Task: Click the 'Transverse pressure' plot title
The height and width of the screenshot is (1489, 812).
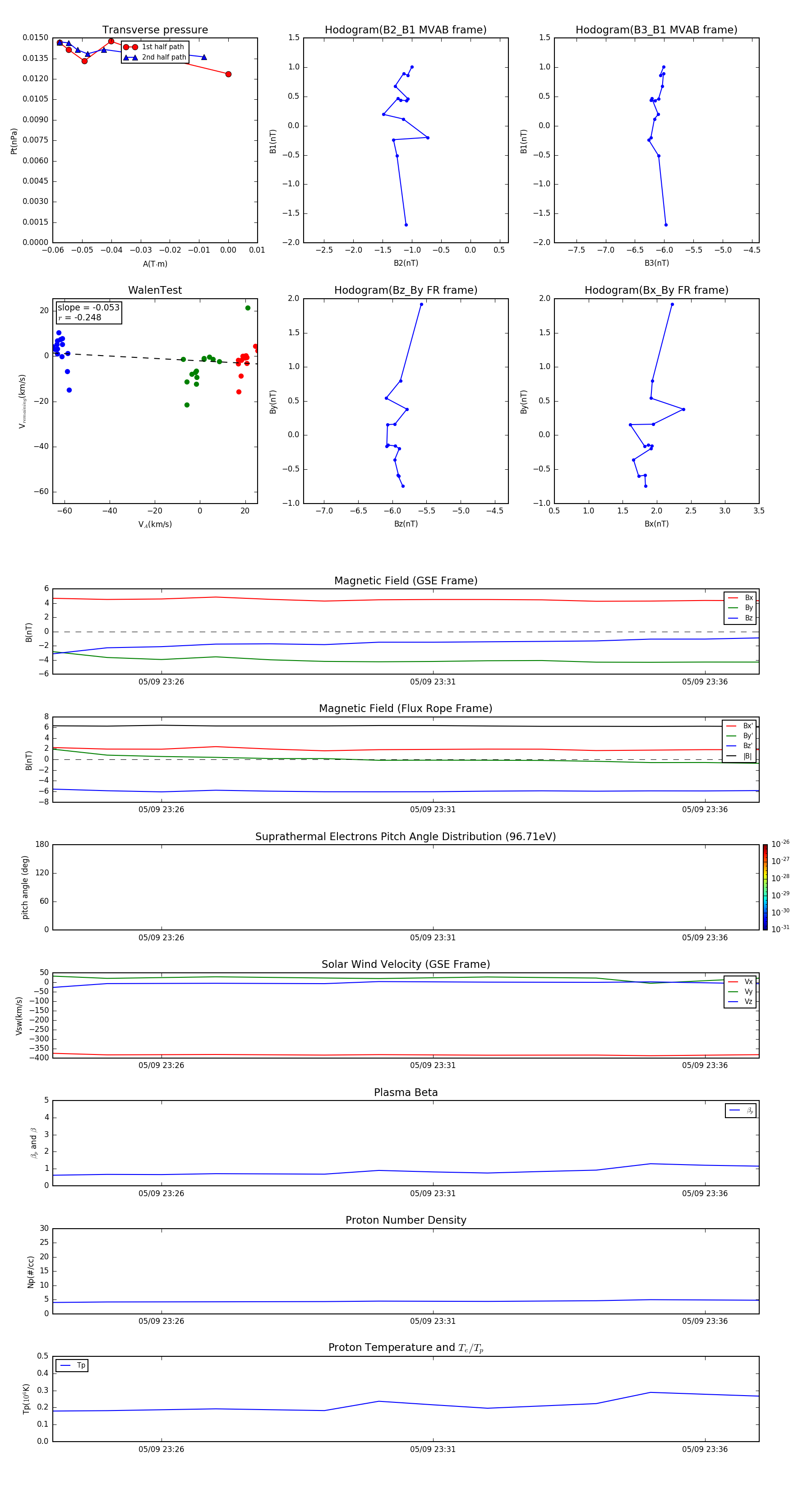Action: pyautogui.click(x=155, y=30)
